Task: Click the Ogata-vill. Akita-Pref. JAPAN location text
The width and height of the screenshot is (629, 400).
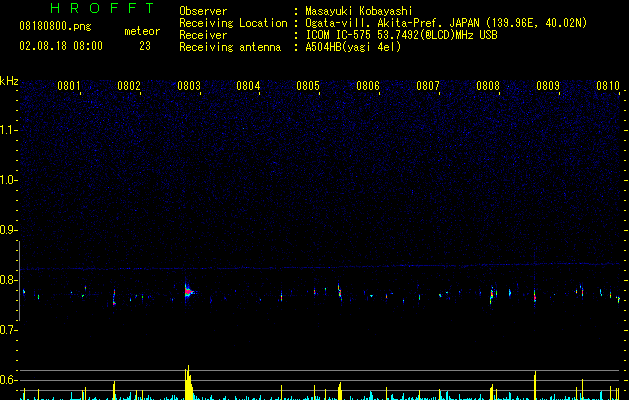Action: [446, 23]
